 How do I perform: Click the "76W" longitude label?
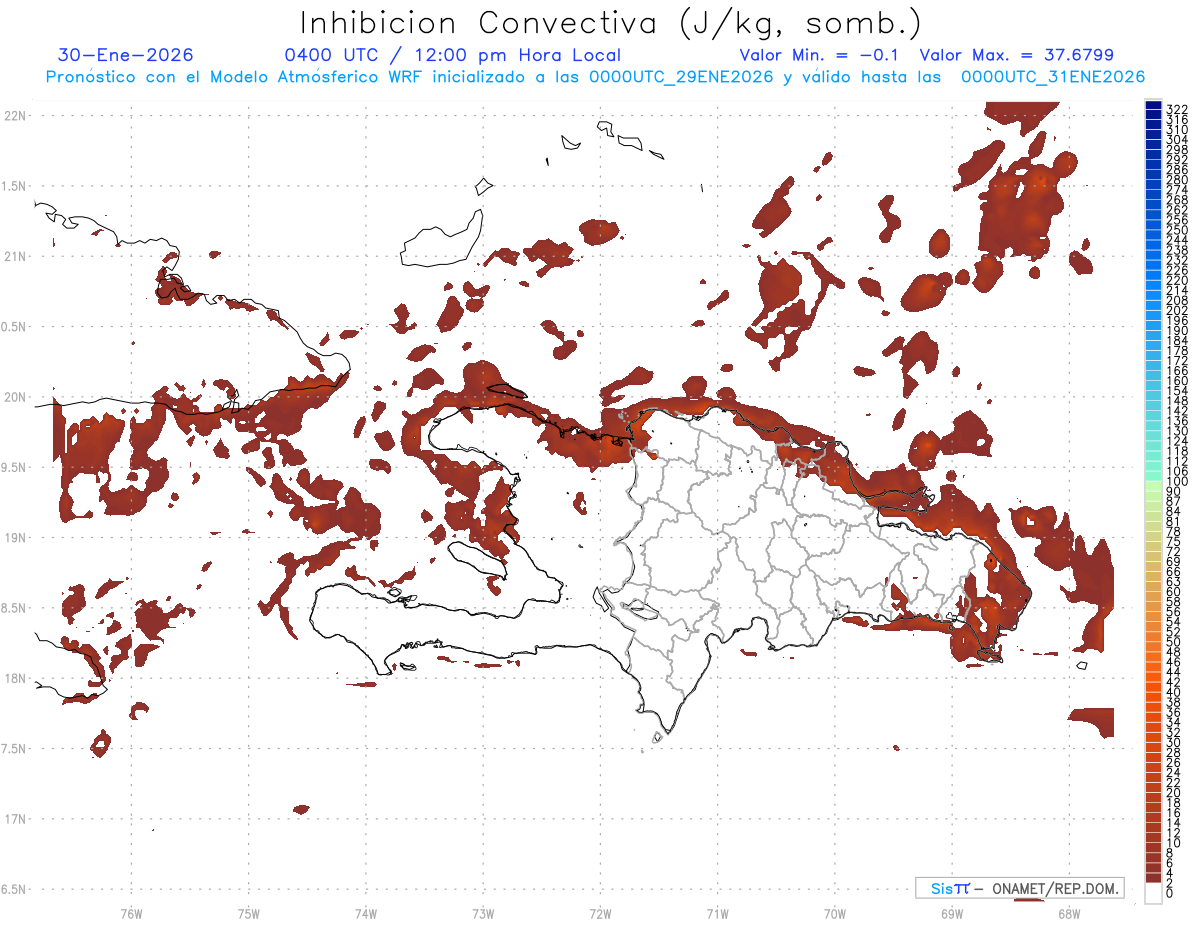(131, 912)
